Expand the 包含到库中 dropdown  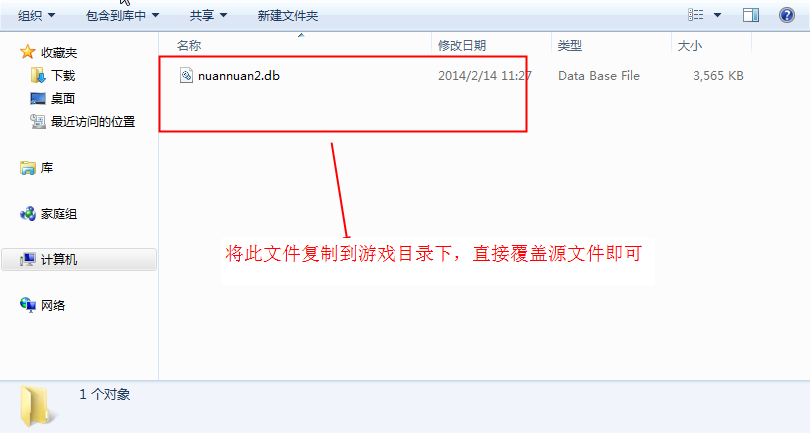tap(122, 16)
